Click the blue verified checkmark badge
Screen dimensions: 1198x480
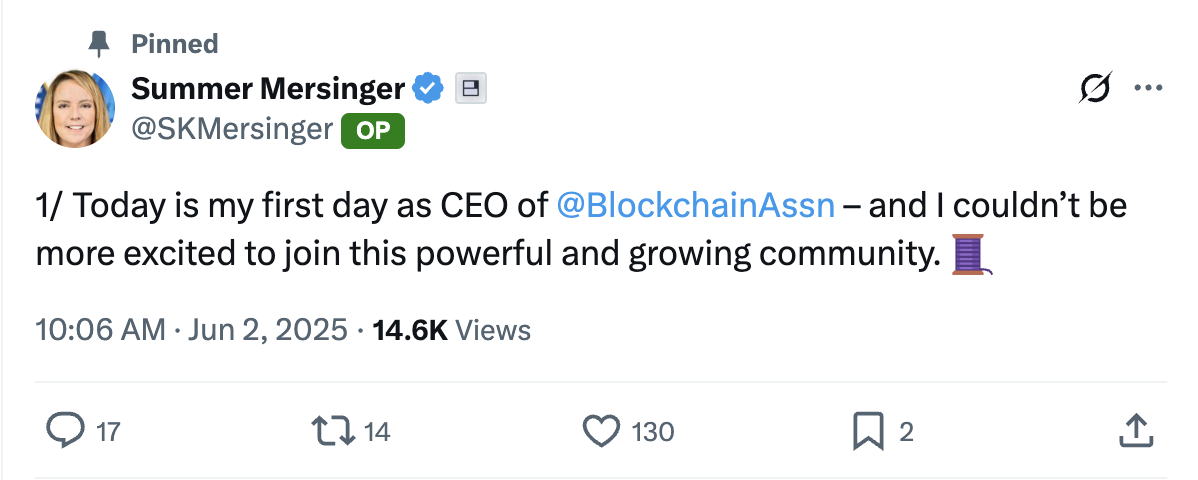coord(429,89)
